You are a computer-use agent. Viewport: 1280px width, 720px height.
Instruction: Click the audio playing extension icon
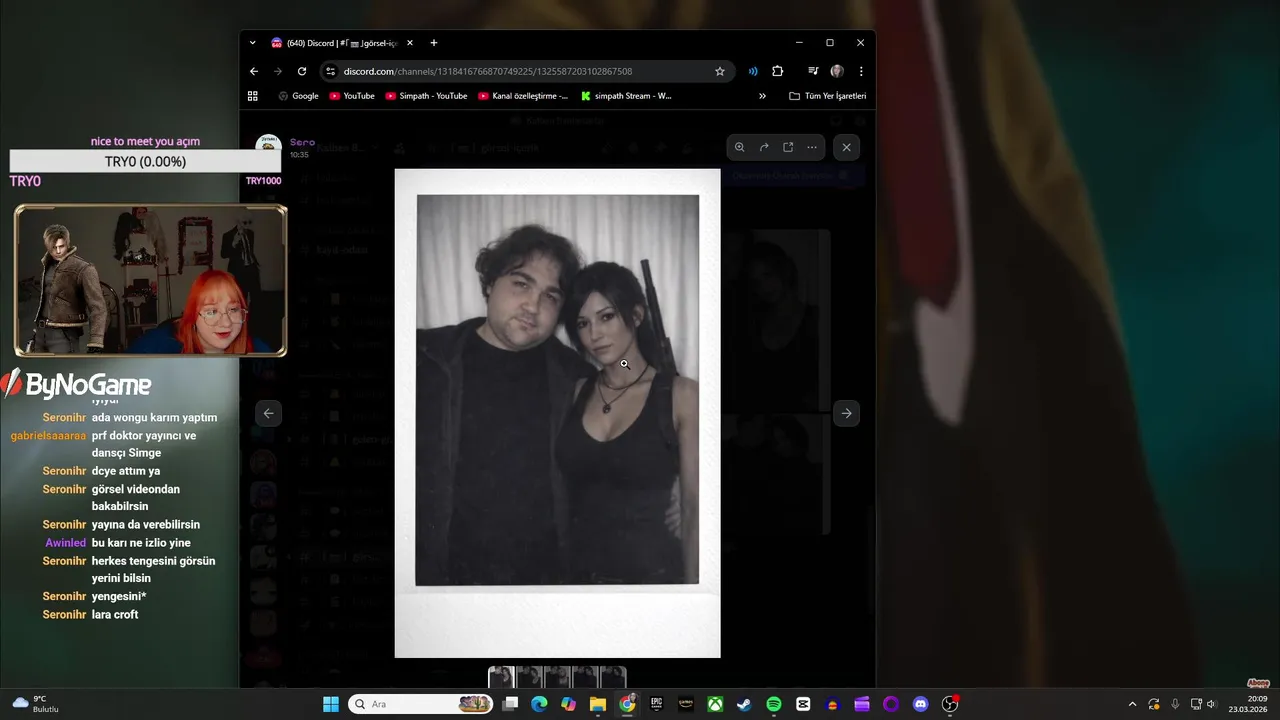tap(753, 71)
